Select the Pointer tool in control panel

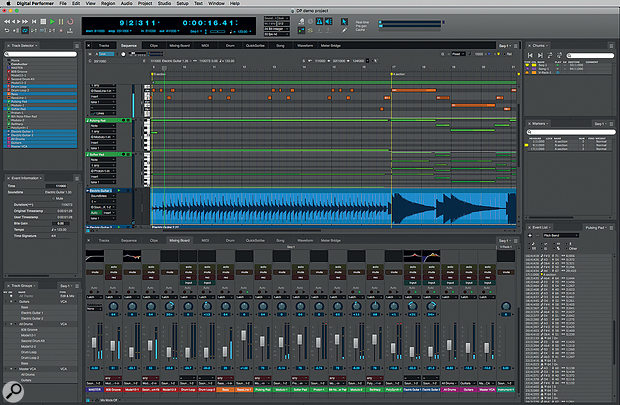[344, 21]
